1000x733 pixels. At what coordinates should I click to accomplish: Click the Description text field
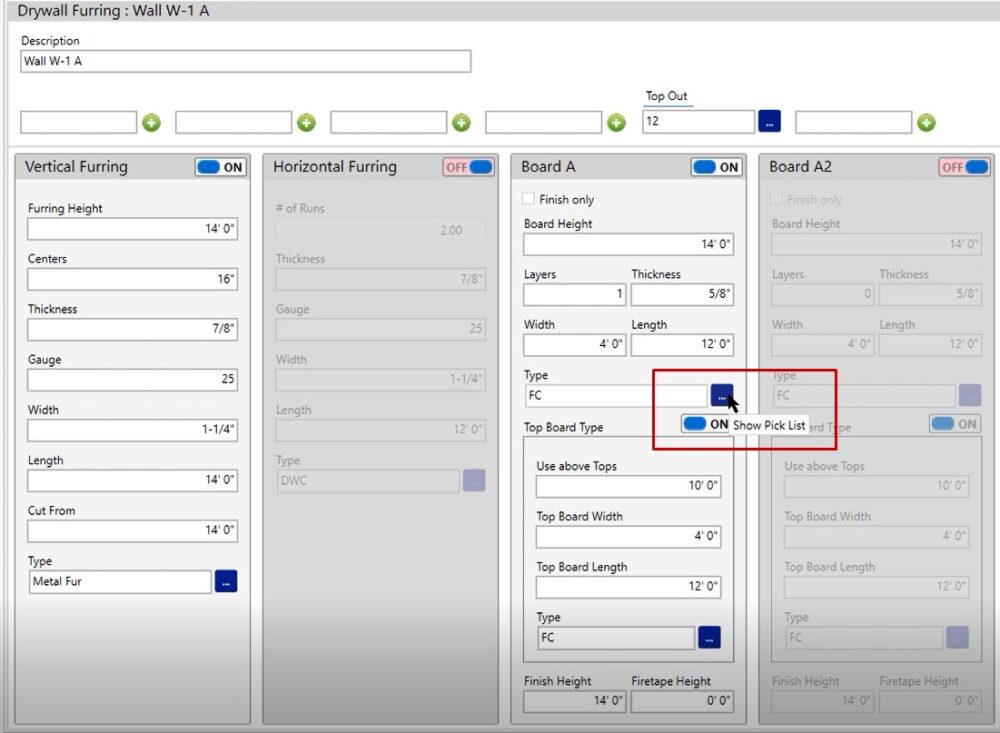245,61
